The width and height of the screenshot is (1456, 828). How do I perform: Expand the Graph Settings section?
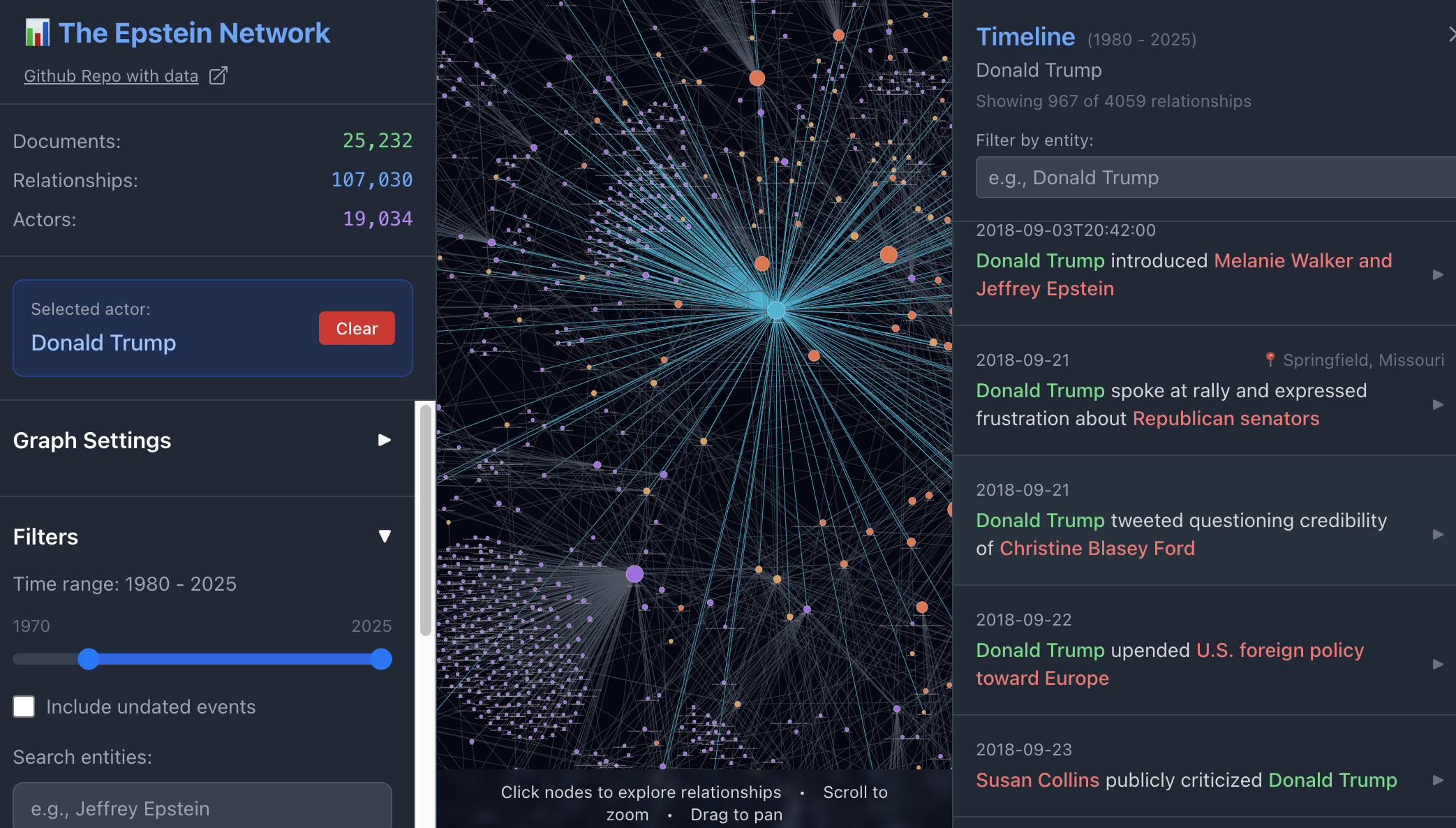(x=384, y=440)
